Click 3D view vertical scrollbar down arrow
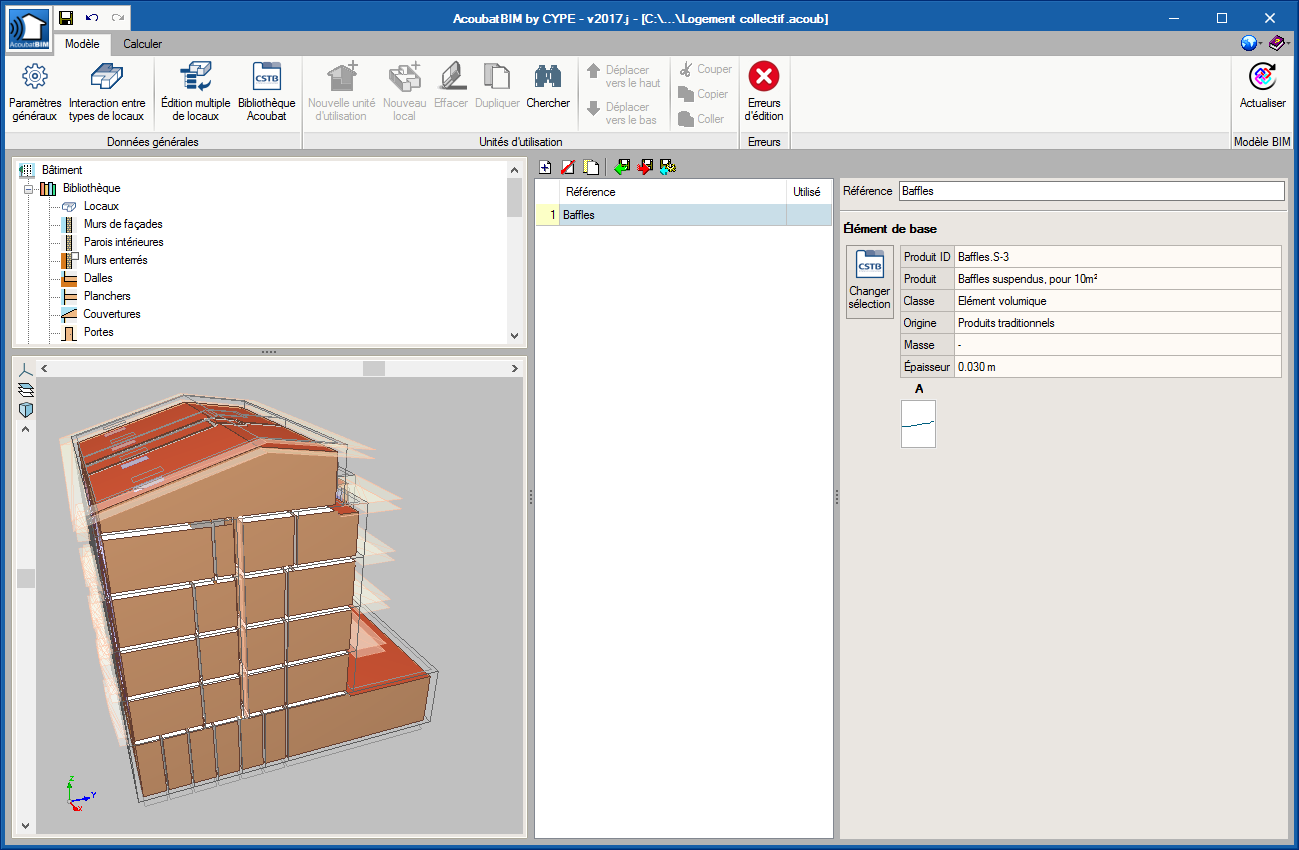 click(x=26, y=826)
